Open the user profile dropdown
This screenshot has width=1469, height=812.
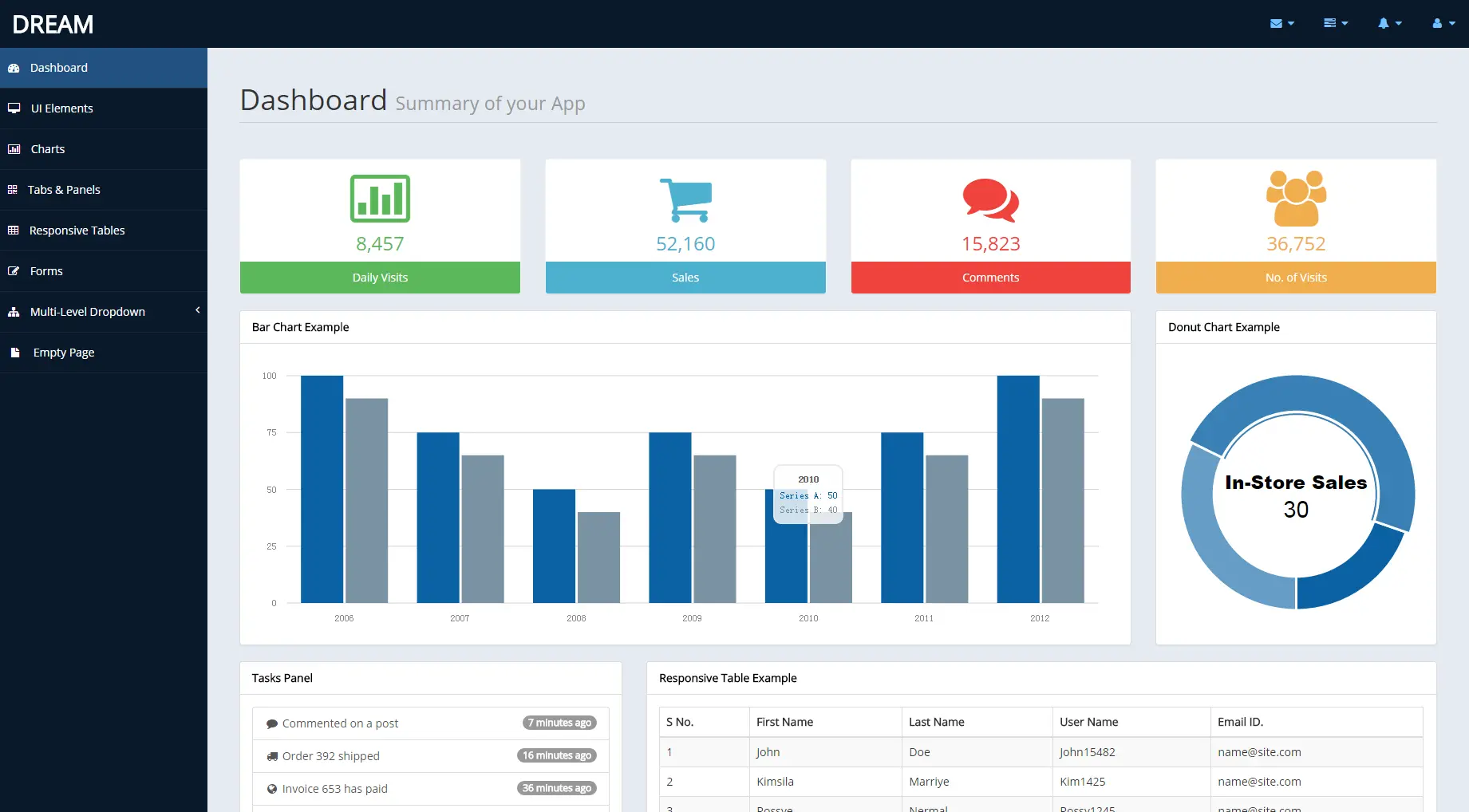coord(1443,23)
